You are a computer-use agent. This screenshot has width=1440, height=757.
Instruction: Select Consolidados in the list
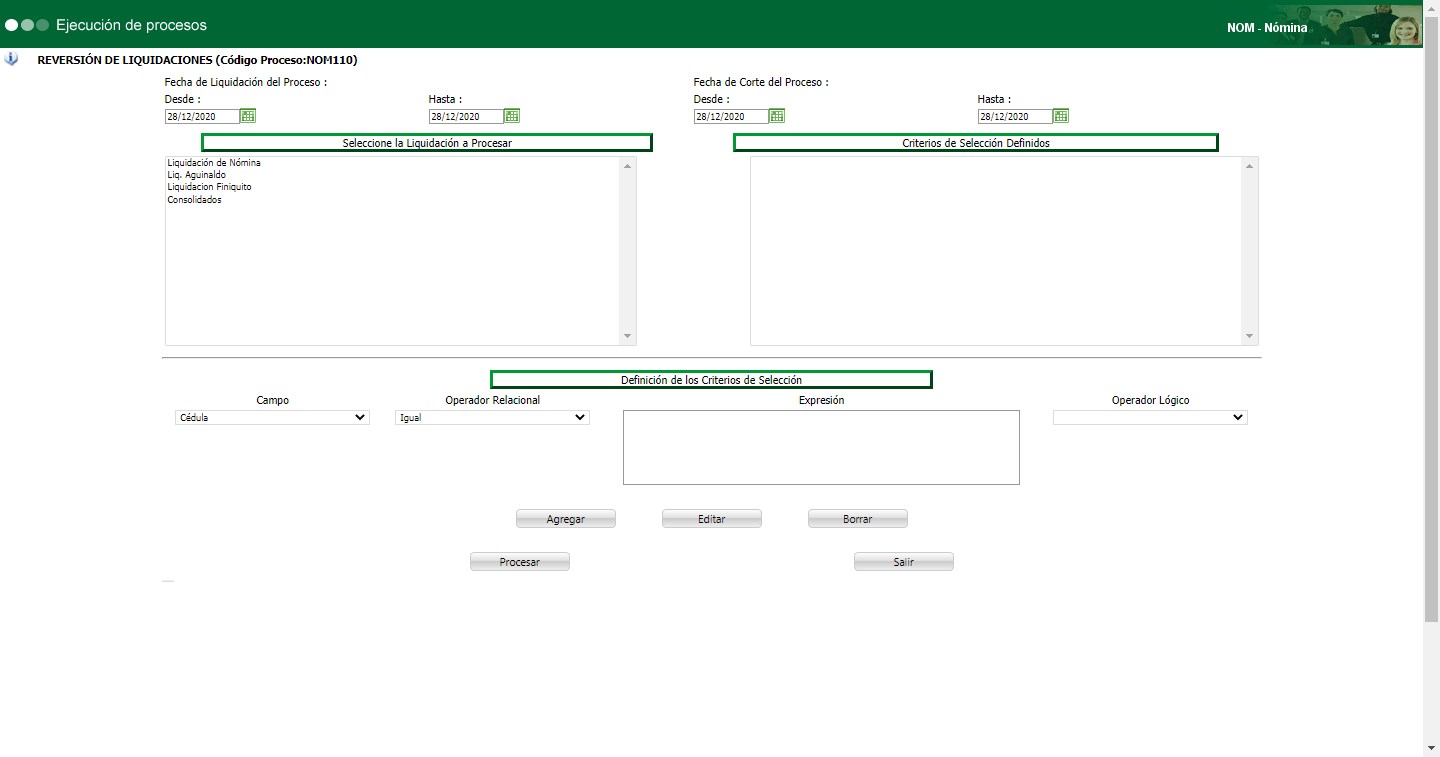click(393, 200)
